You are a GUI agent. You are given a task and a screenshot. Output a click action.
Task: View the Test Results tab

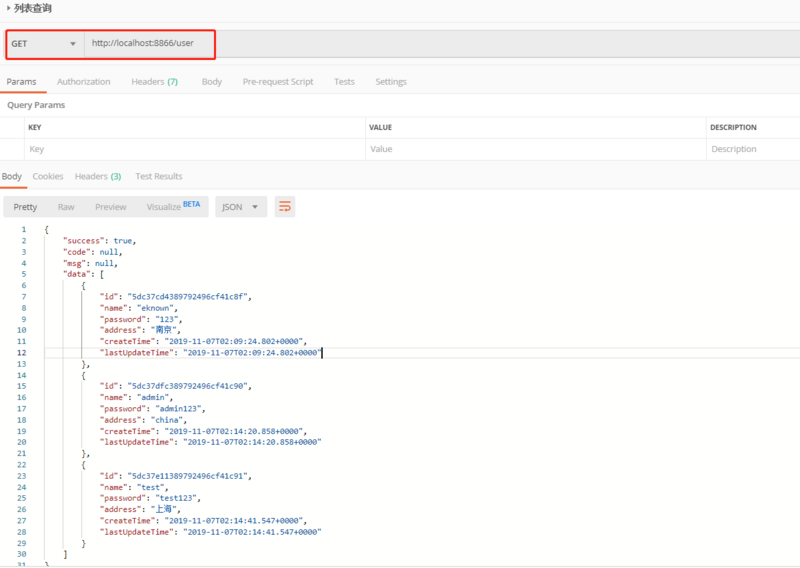coord(159,177)
